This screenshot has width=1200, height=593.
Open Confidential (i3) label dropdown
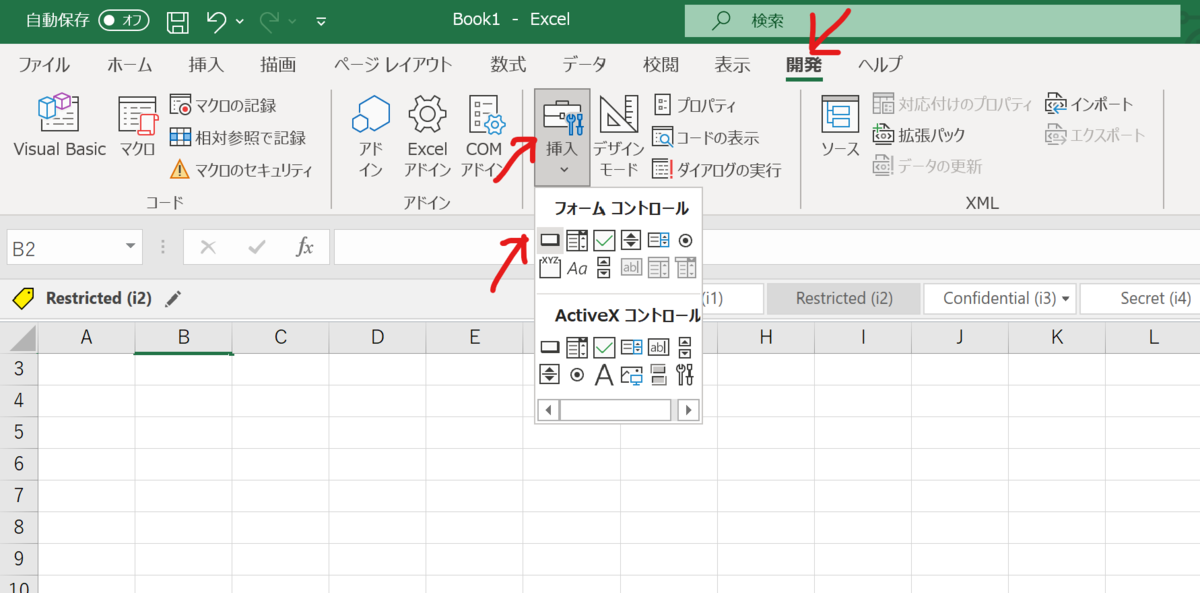click(x=1066, y=298)
